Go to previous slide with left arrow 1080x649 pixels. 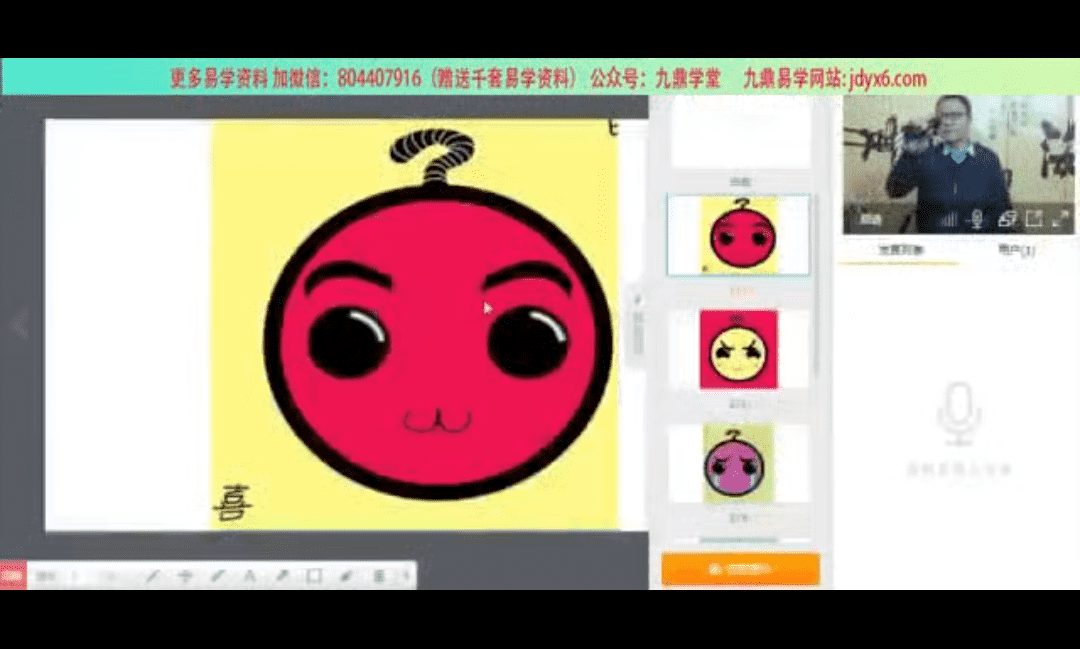(18, 324)
